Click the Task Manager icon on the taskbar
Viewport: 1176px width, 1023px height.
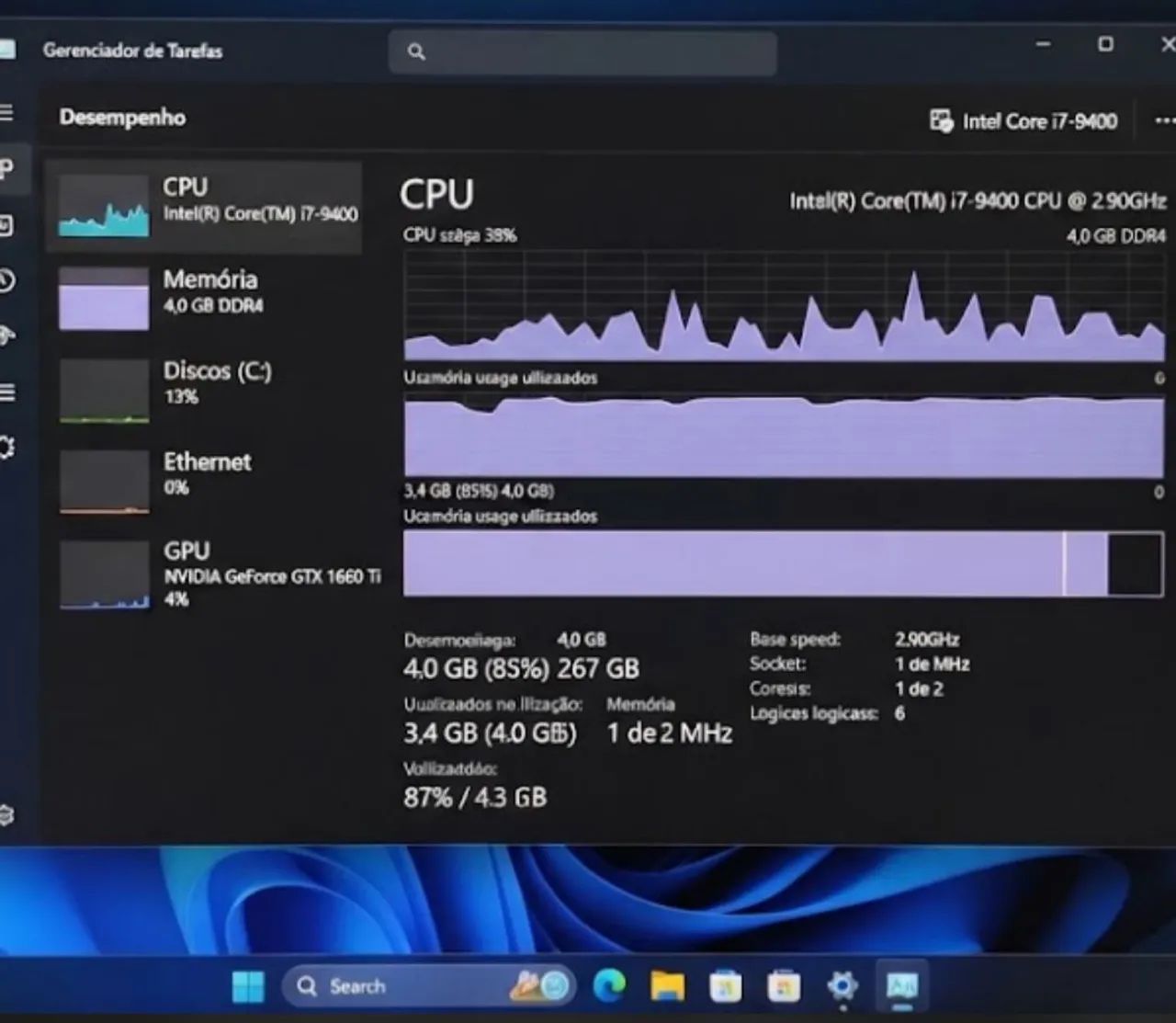click(901, 986)
